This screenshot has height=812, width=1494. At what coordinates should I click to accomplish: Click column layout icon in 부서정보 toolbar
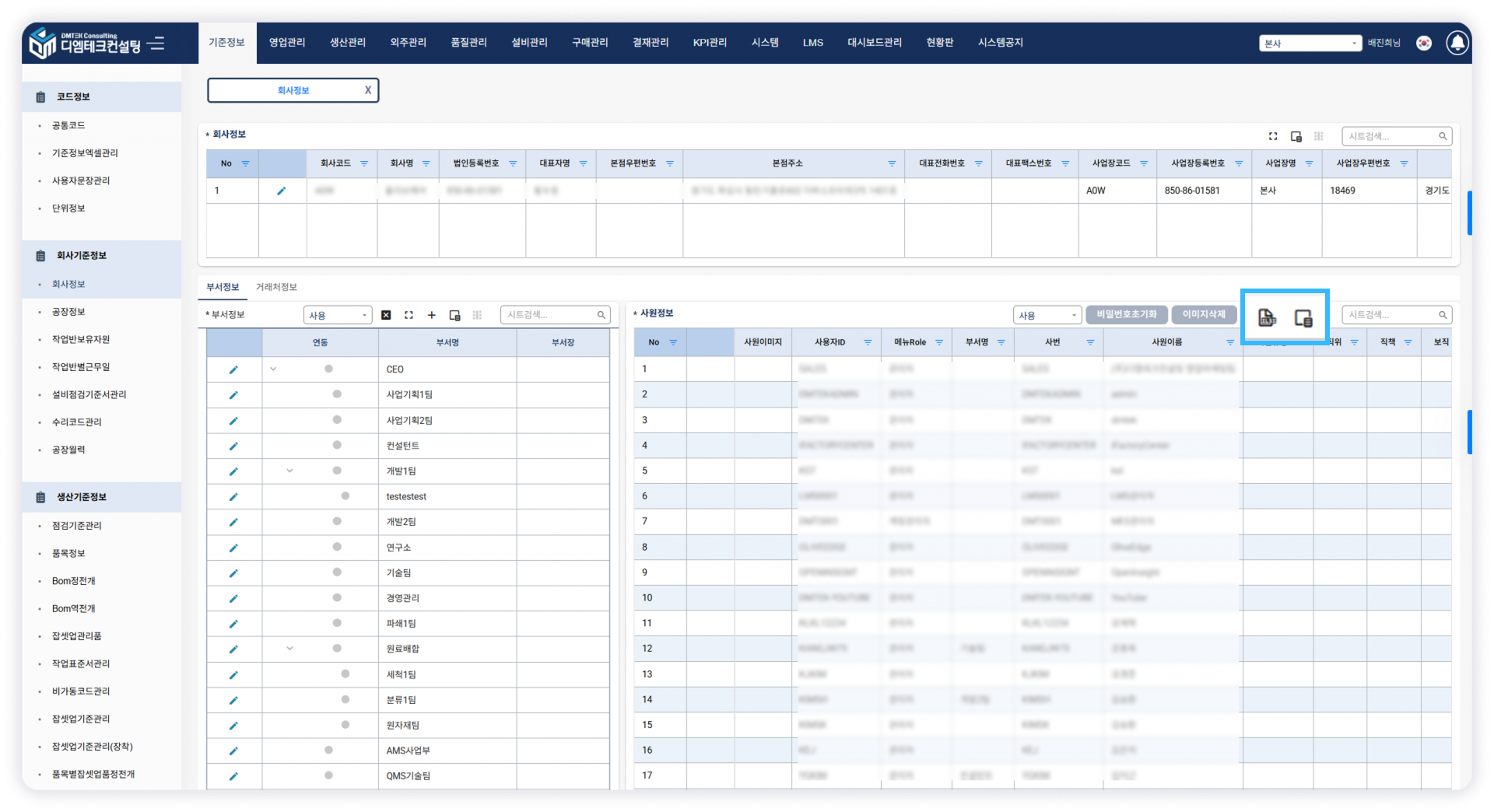click(477, 315)
